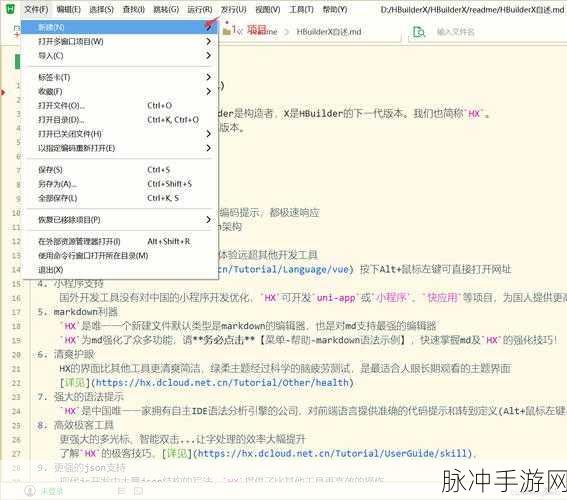Focus the 输入文件名 search field
The height and width of the screenshot is (500, 567).
pyautogui.click(x=488, y=32)
